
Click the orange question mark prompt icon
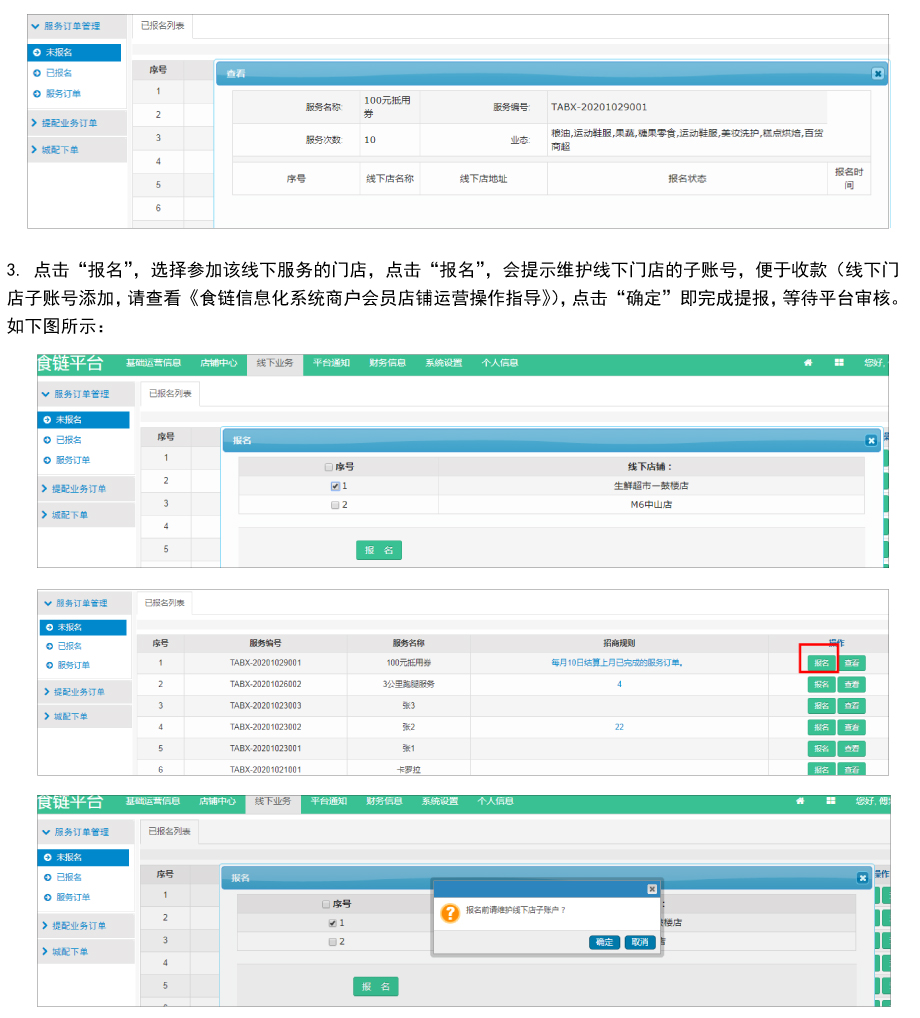coord(450,912)
